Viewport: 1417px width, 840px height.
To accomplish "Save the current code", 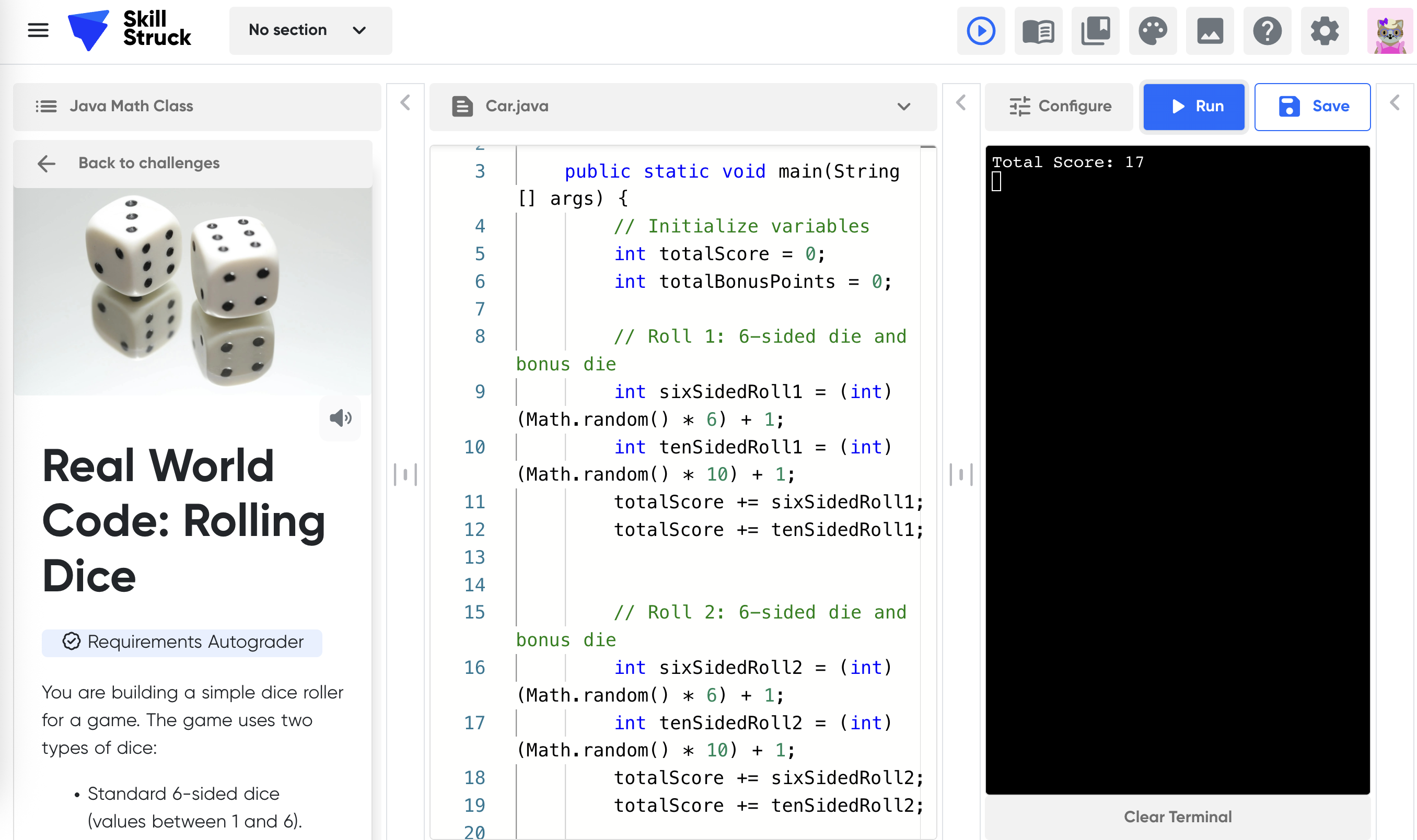I will click(x=1313, y=107).
